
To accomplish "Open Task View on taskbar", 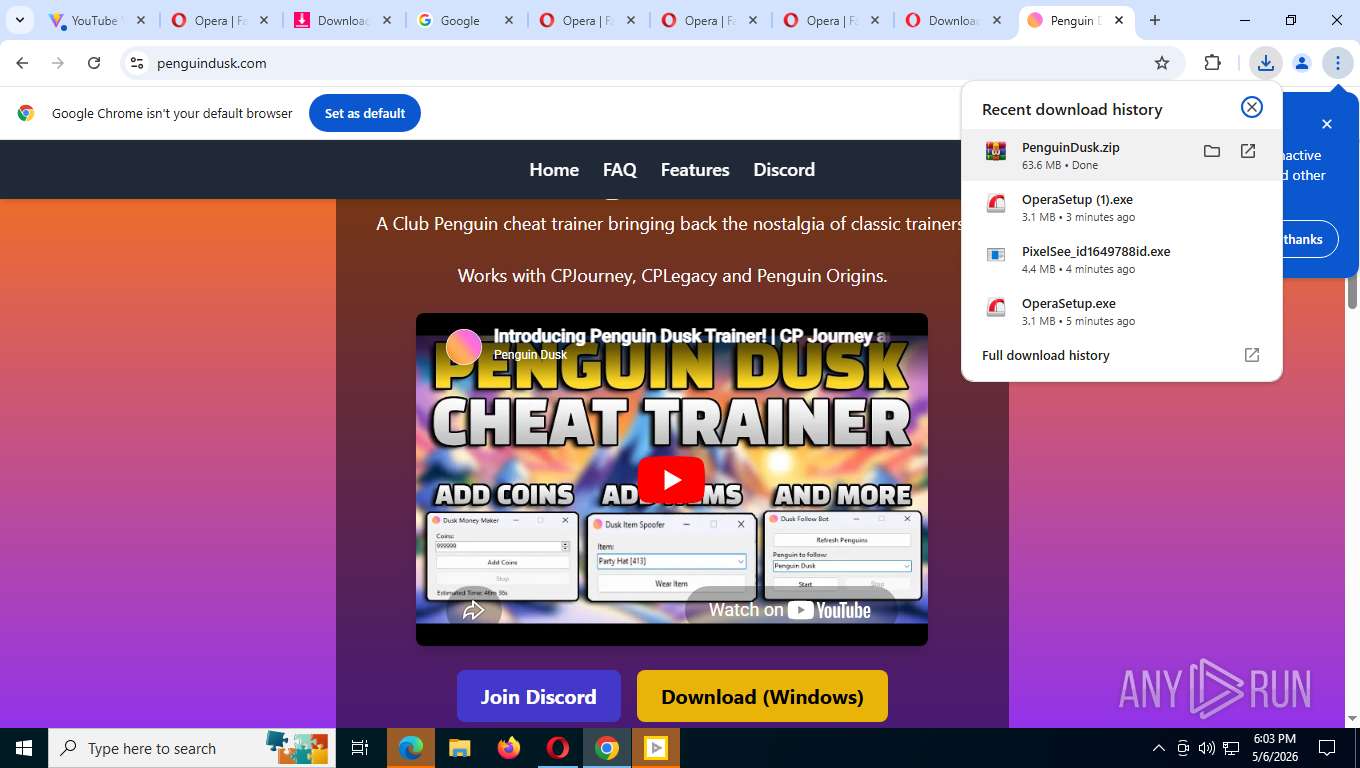I will [360, 748].
